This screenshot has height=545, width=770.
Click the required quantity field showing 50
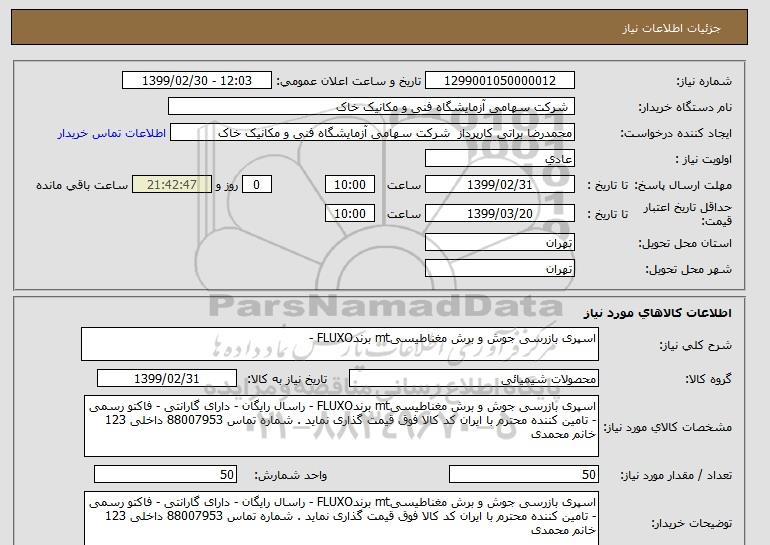pyautogui.click(x=524, y=475)
